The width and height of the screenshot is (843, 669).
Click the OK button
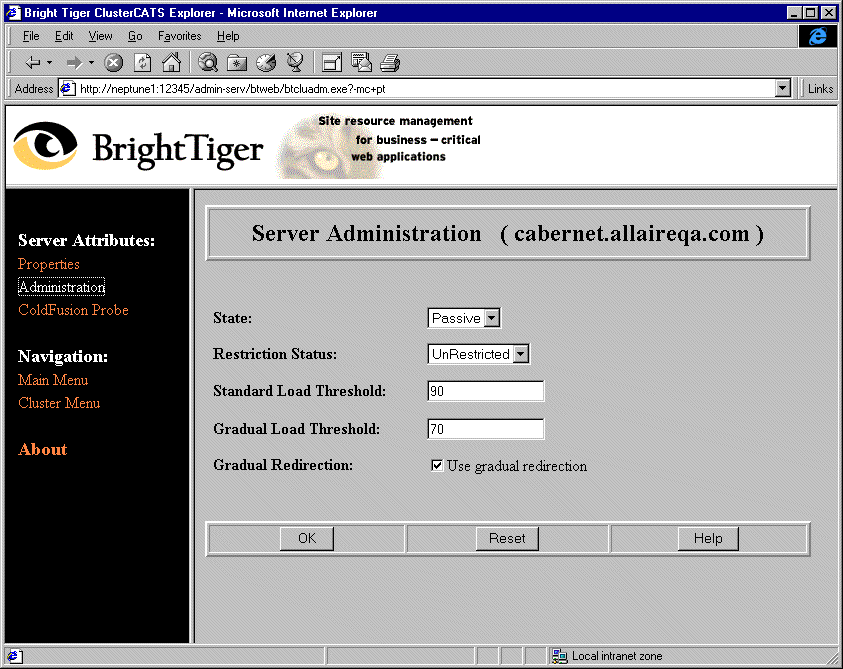(307, 538)
